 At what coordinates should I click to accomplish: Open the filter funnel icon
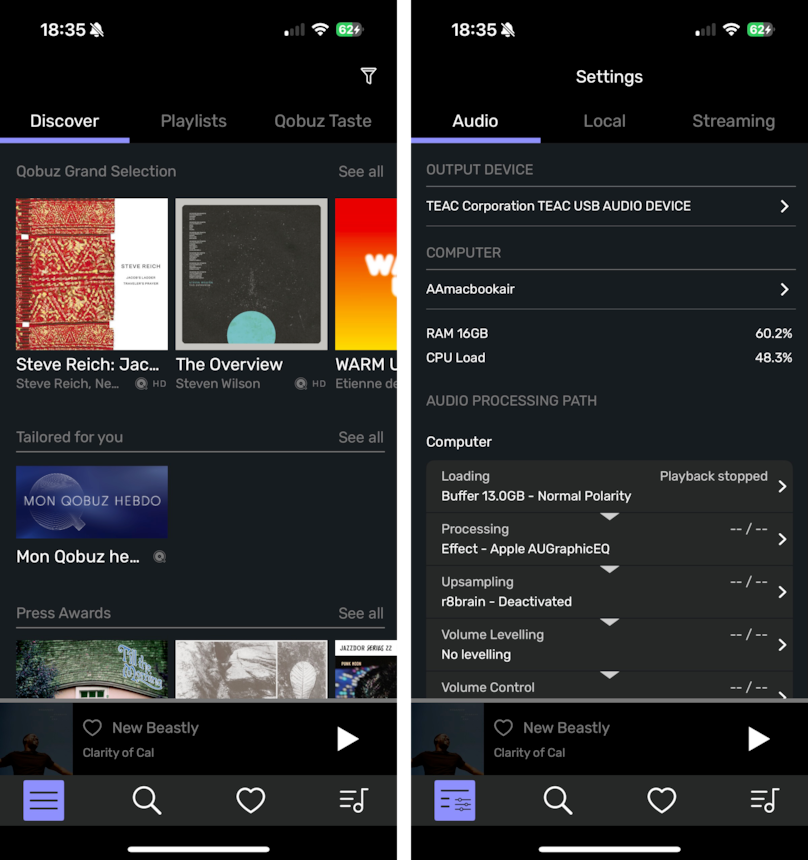coord(368,76)
